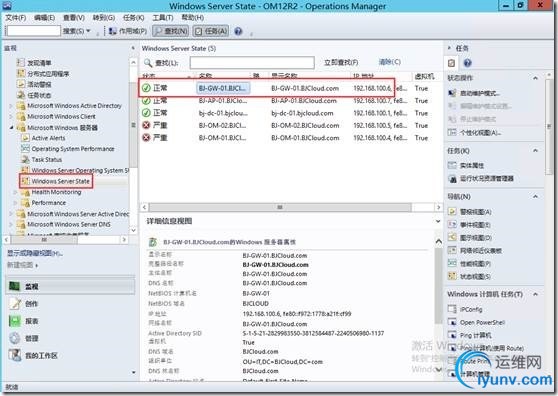This screenshot has width=558, height=396.
Task: Click the IPConfig task icon
Action: point(452,309)
